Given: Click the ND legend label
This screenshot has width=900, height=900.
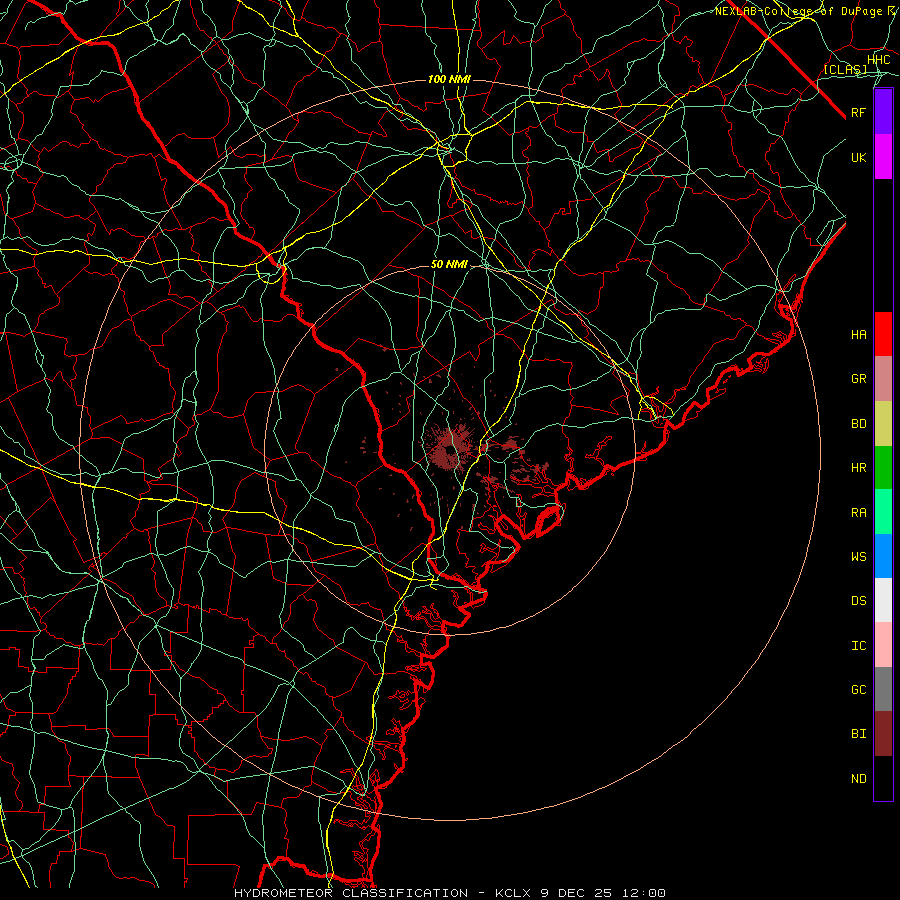Looking at the screenshot, I should point(858,779).
